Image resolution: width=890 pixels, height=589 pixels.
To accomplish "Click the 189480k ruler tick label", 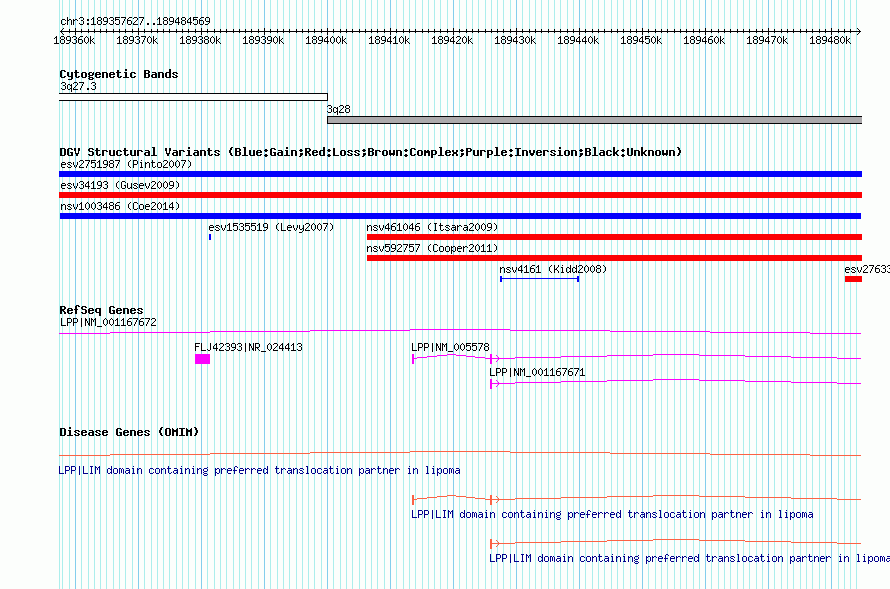I will point(830,40).
